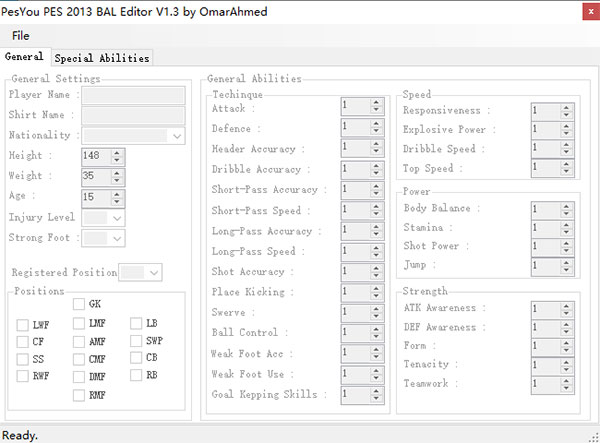Increase Attack value with up arrow

coord(376,103)
